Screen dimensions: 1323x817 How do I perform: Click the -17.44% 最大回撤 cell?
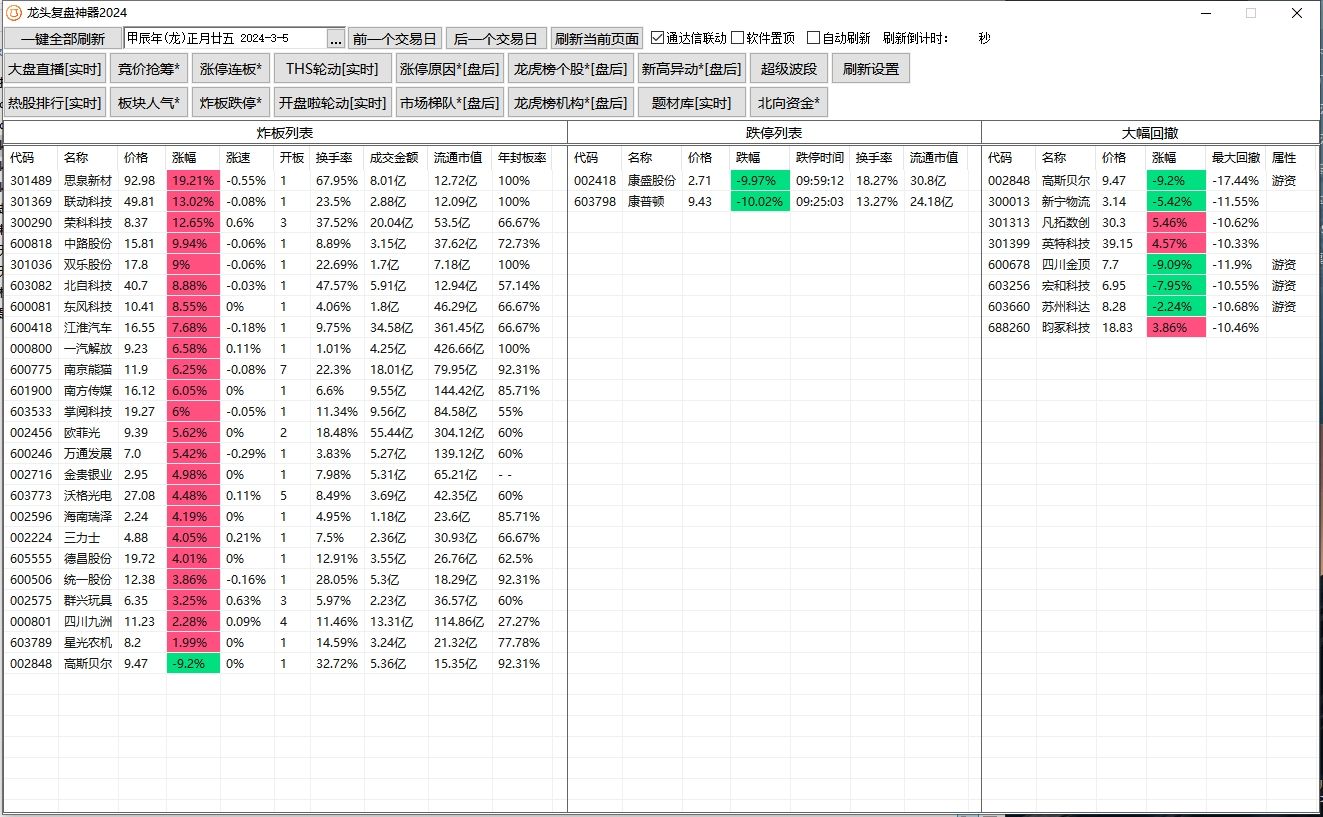[1236, 181]
